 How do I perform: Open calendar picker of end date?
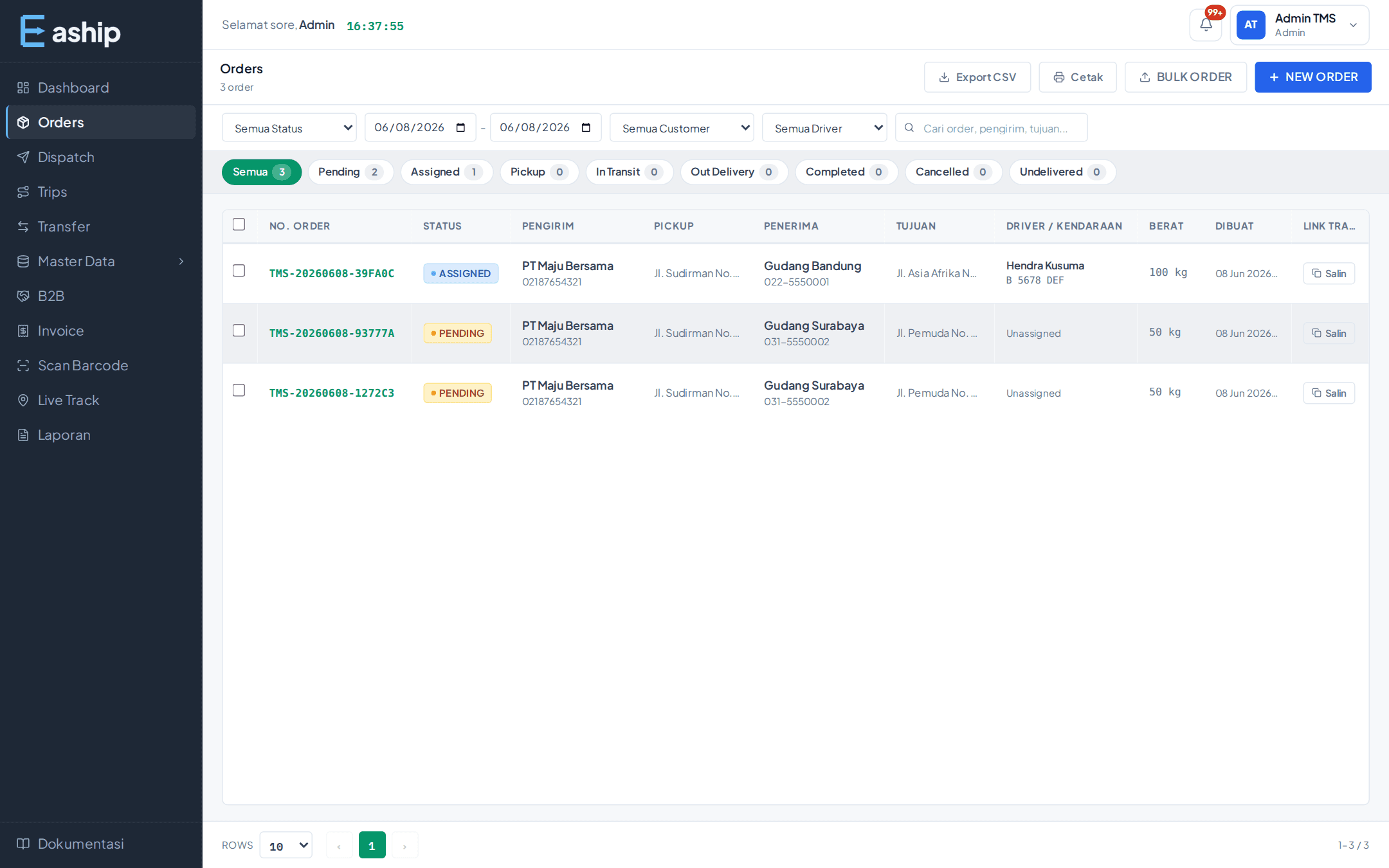point(586,127)
